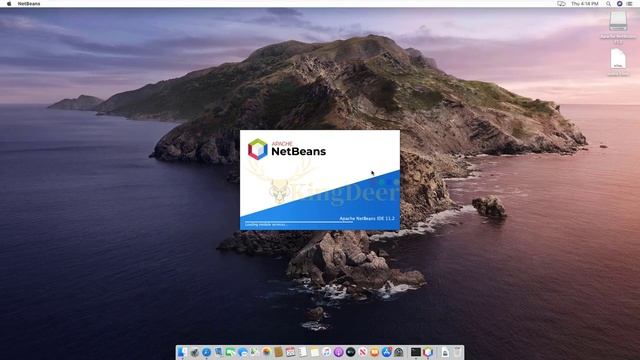Open Spotlight search magnifier
The height and width of the screenshot is (360, 640).
pos(608,4)
